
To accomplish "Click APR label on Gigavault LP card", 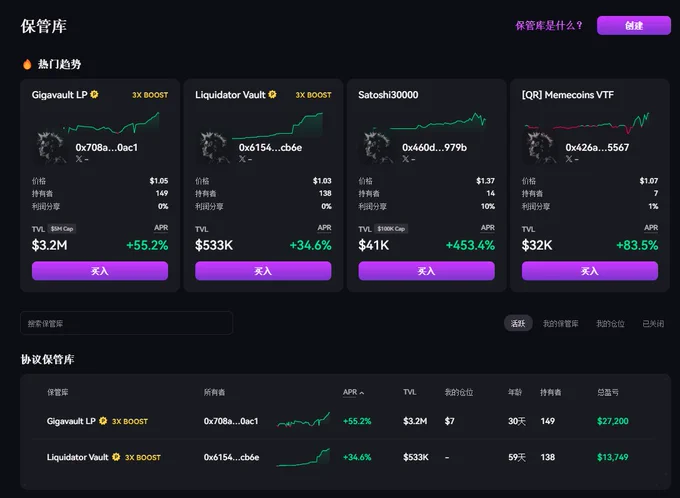I will (161, 228).
